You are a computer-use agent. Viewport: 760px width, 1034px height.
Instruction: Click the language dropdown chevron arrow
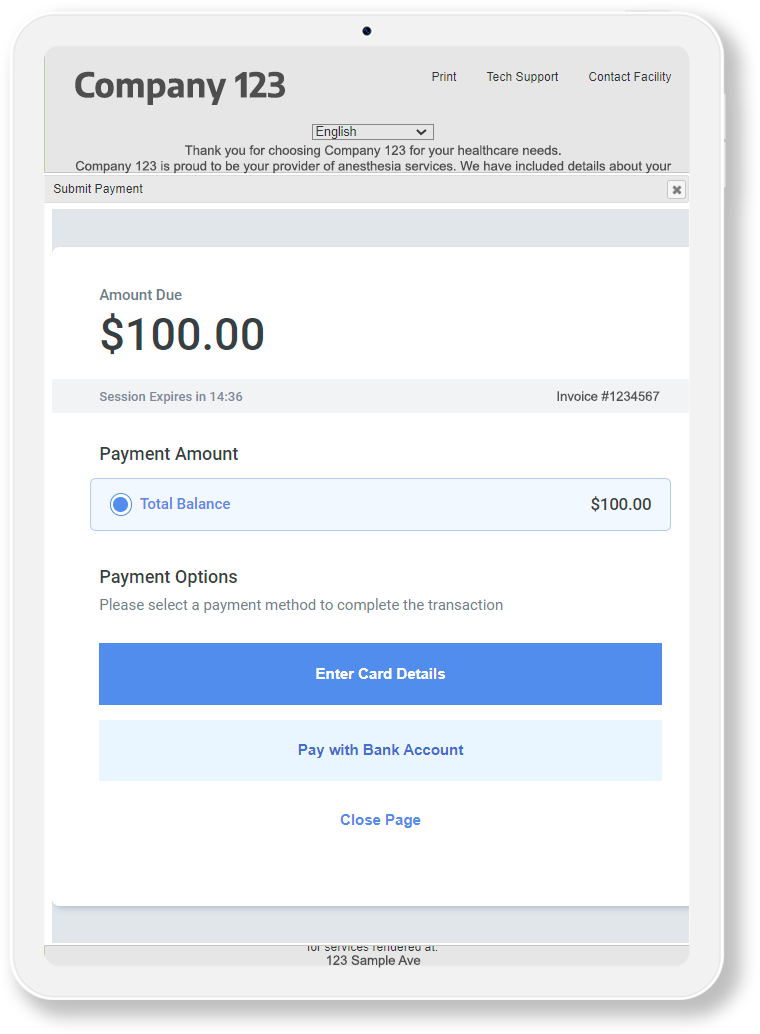[421, 132]
